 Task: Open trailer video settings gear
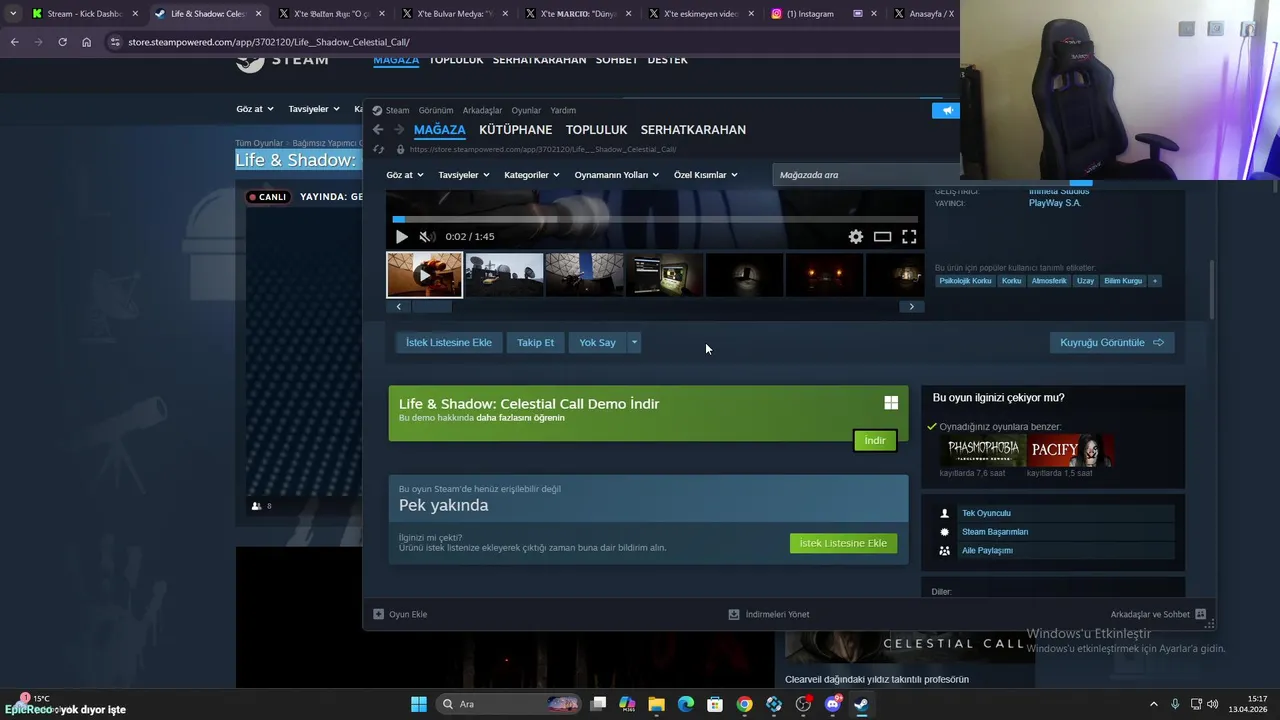(x=856, y=237)
